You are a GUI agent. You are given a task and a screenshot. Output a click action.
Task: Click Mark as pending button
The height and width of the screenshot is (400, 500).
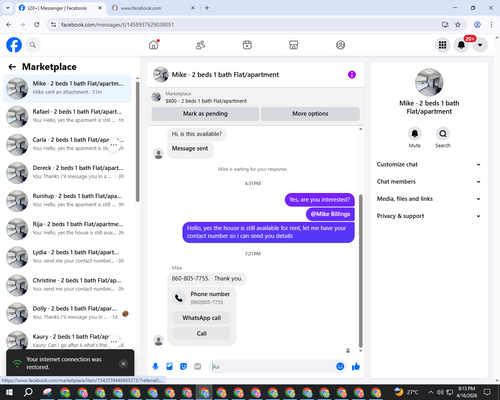205,114
